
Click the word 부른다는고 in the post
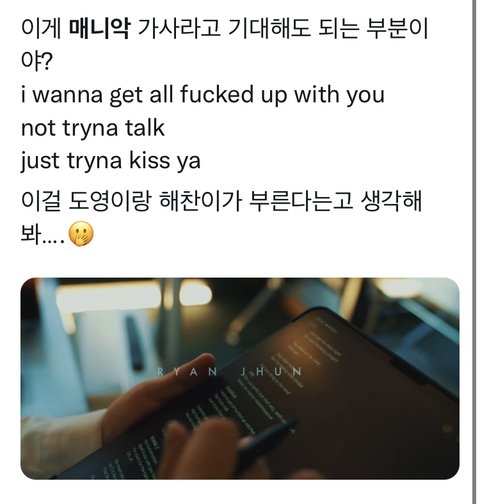click(301, 201)
